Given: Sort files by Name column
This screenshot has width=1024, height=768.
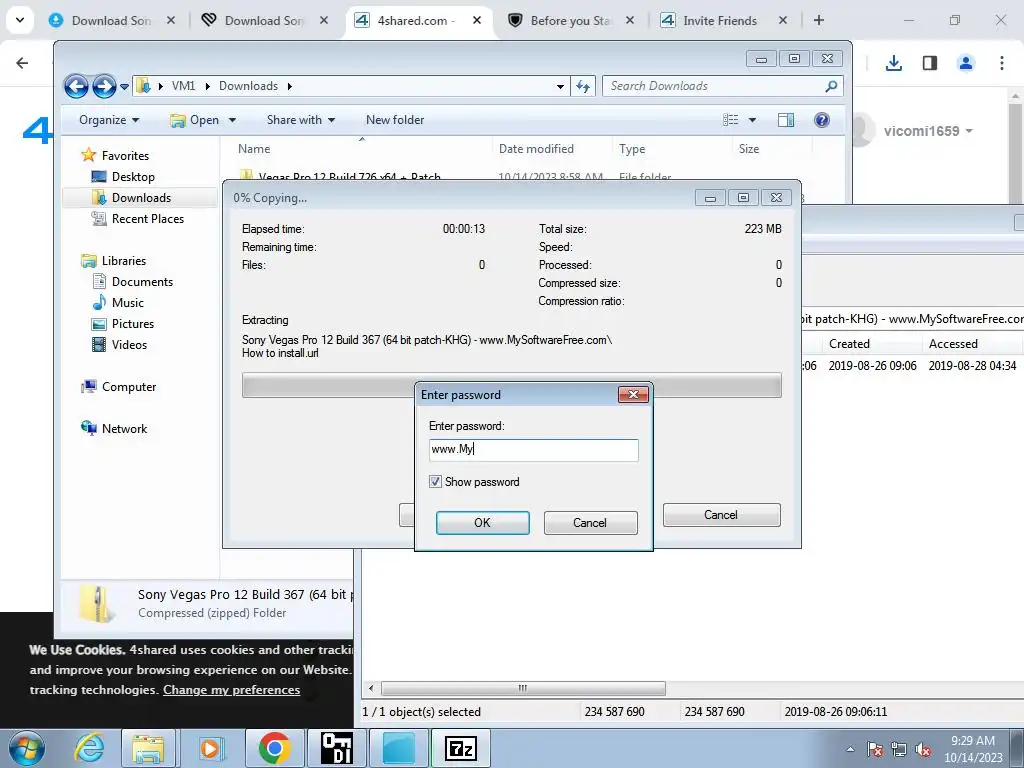Looking at the screenshot, I should (254, 149).
